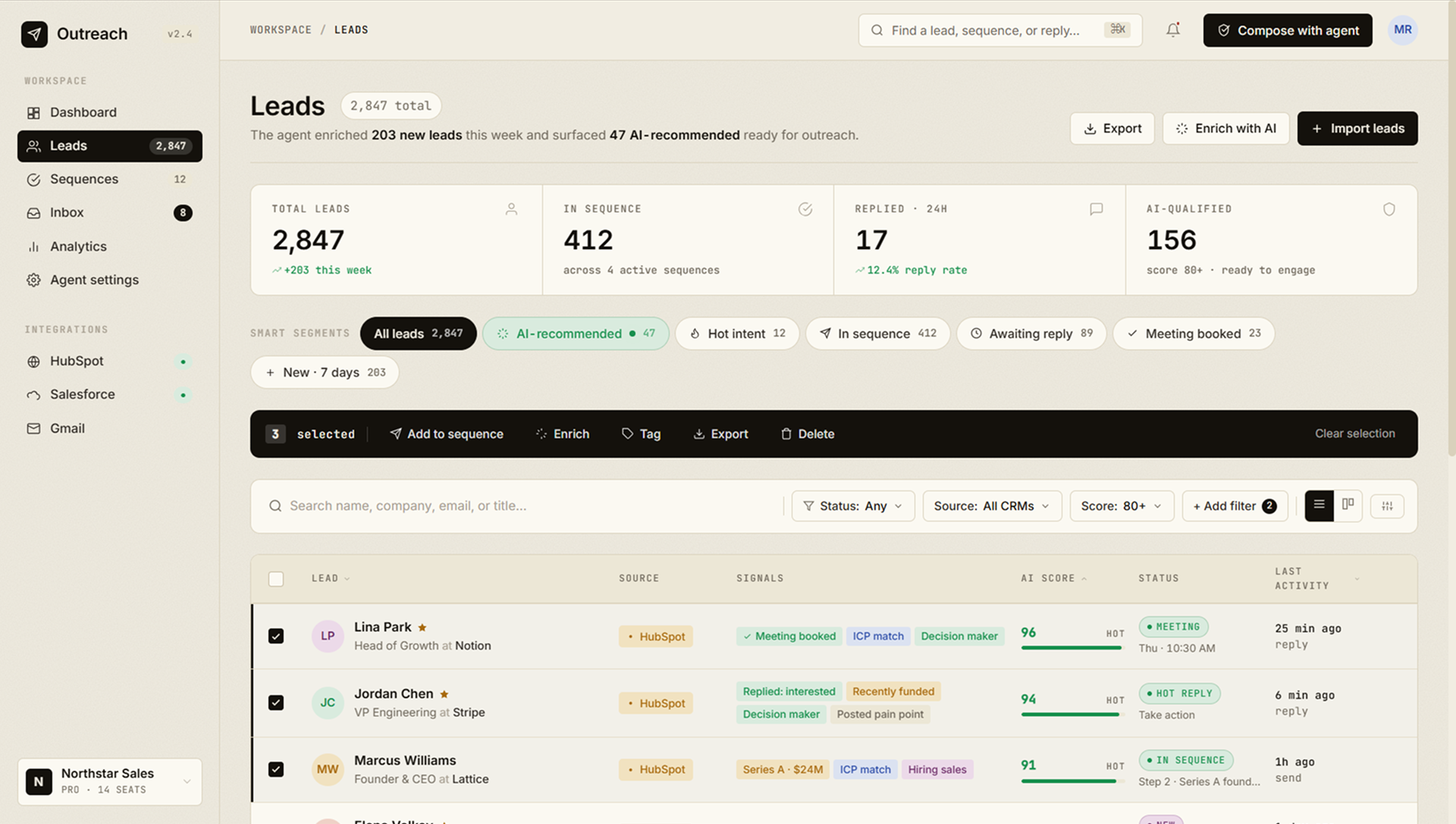Sort by the Last Activity column header
Screen dimensions: 1456x824
(x=1316, y=578)
